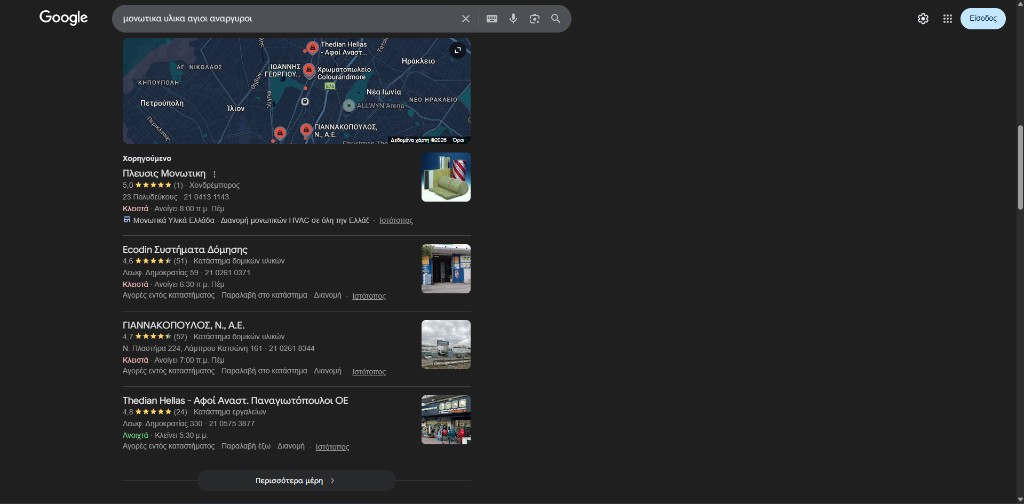Select the ALL'WYN Arena map marker

[349, 105]
